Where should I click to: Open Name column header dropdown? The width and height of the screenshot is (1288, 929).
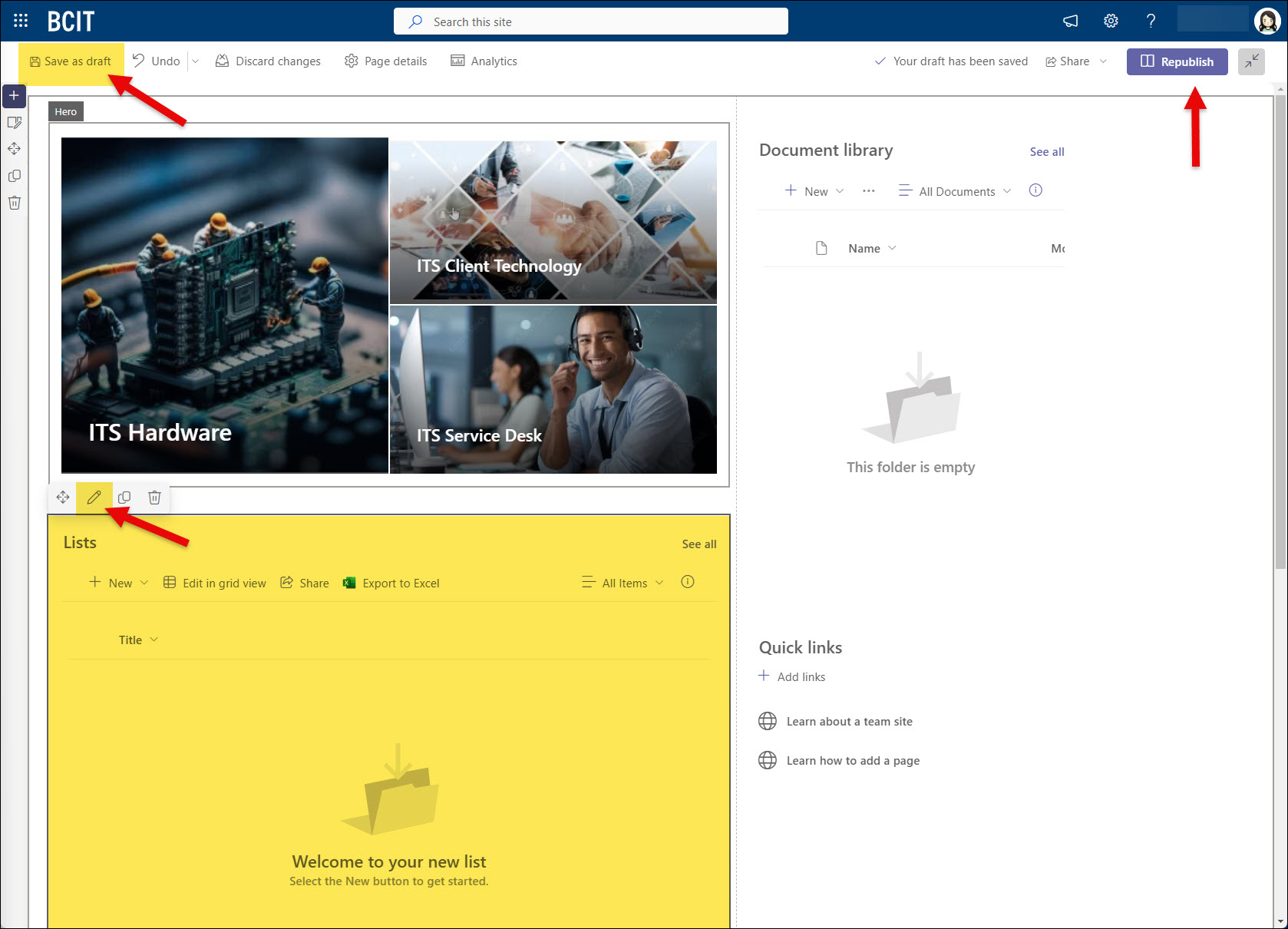[872, 248]
